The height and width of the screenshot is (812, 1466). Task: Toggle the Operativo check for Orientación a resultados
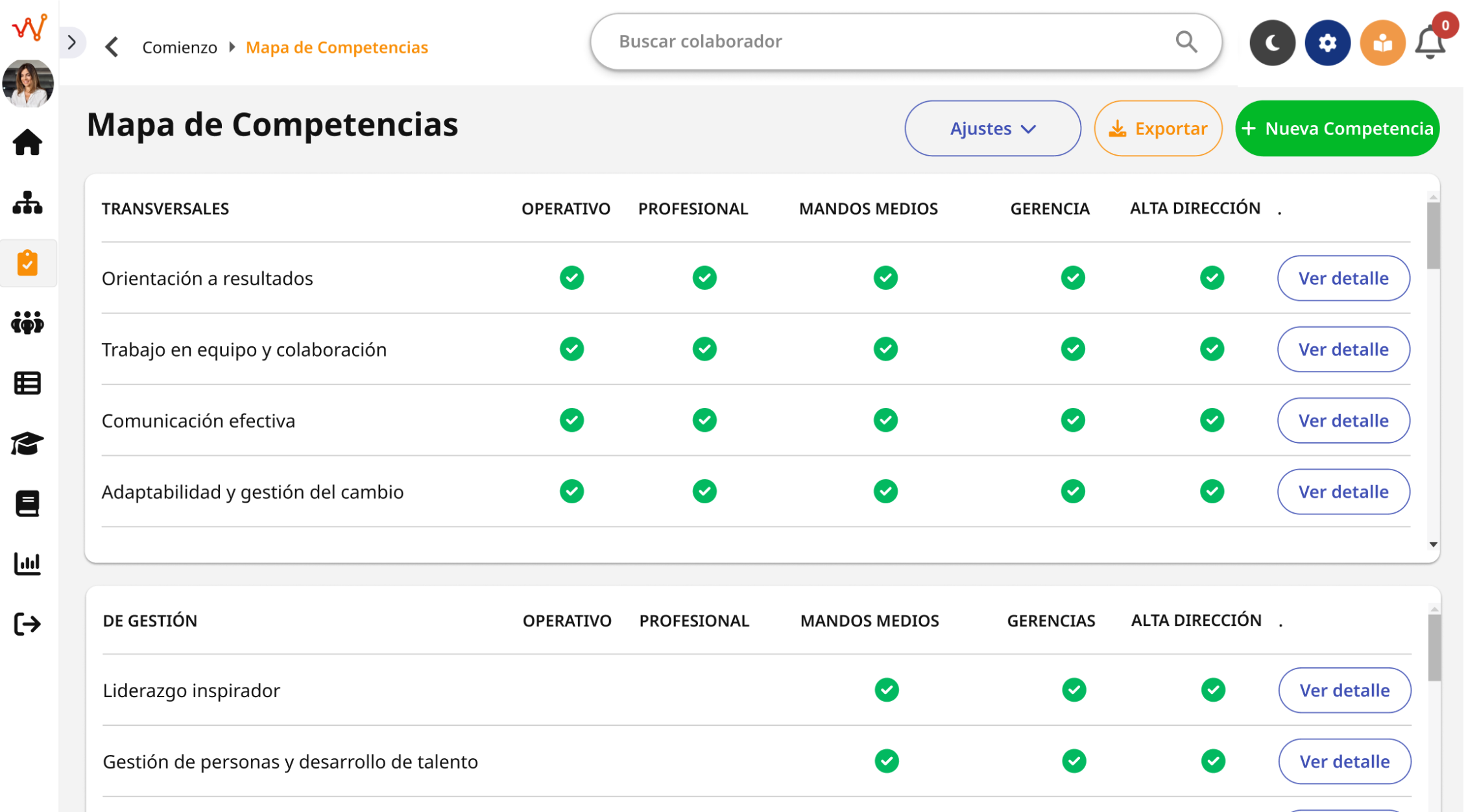pos(571,278)
